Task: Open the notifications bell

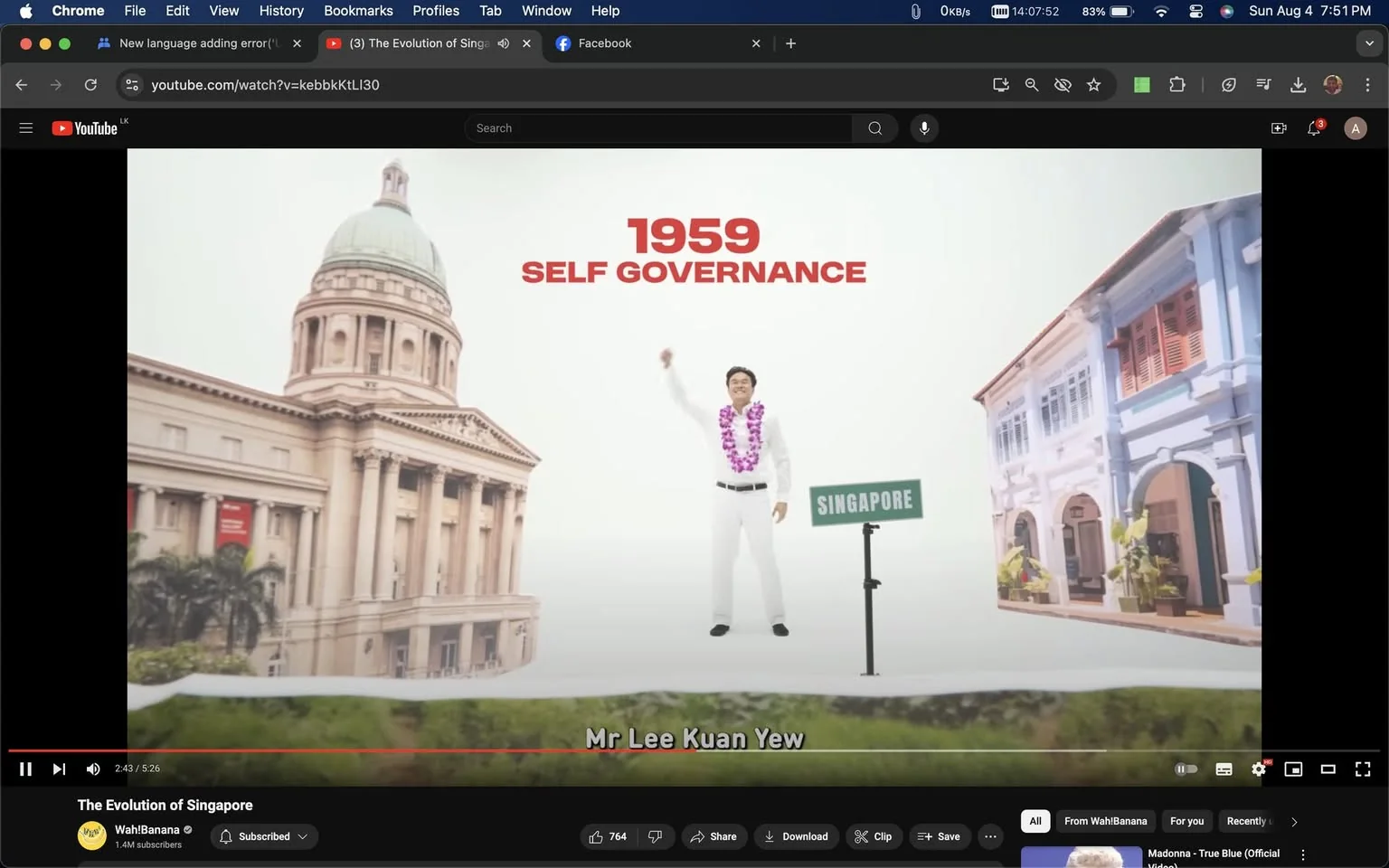Action: click(x=1315, y=128)
